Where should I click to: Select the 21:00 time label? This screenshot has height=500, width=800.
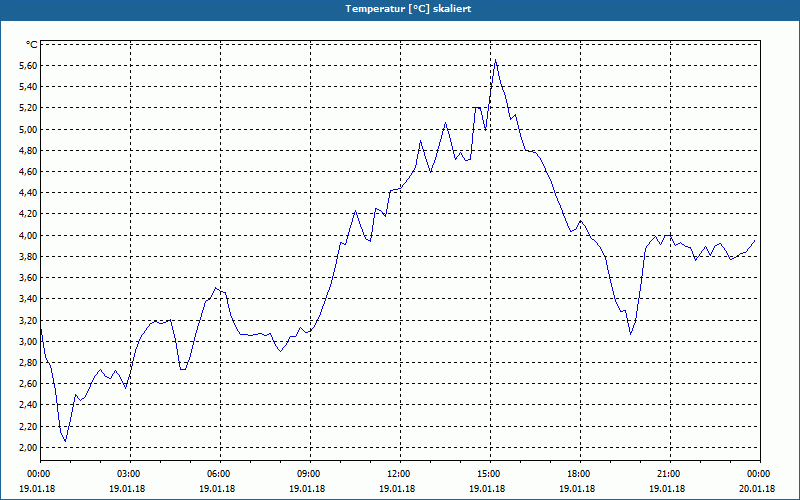pos(670,474)
